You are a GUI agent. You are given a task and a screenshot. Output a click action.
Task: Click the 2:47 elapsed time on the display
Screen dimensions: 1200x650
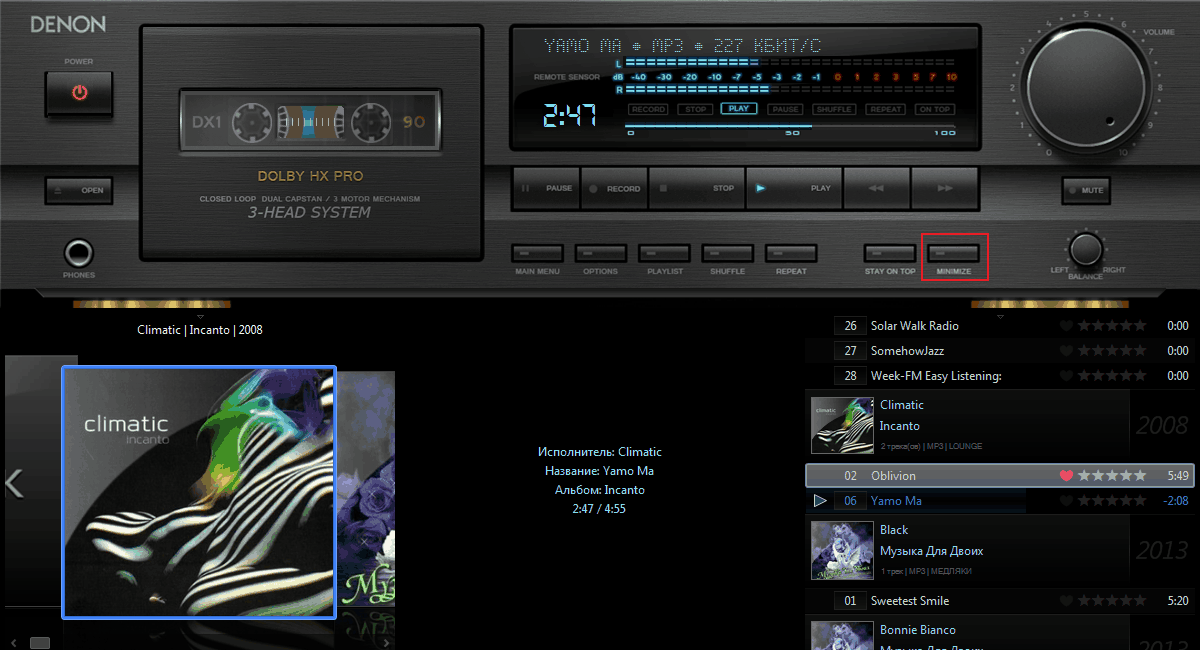569,115
